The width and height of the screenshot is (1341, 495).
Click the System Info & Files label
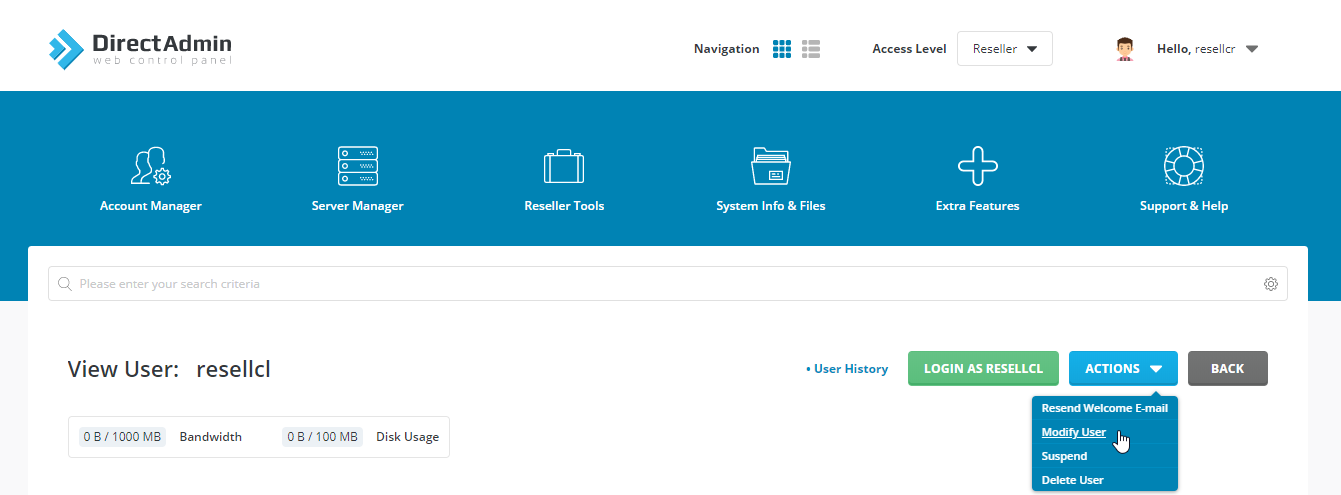click(x=771, y=206)
